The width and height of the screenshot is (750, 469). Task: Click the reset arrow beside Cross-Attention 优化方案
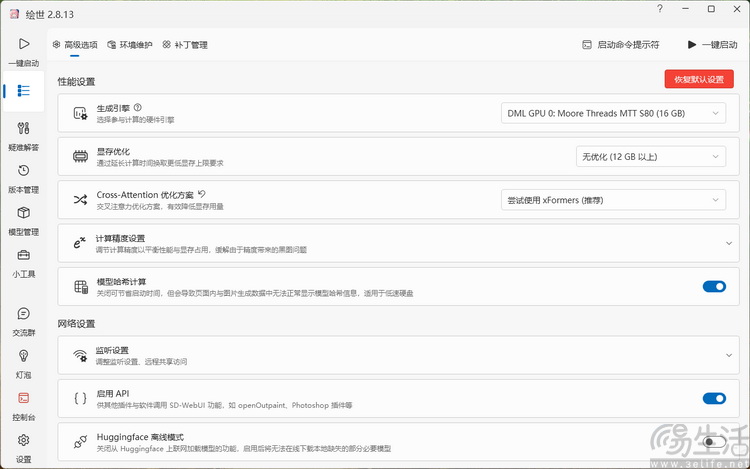tap(201, 194)
